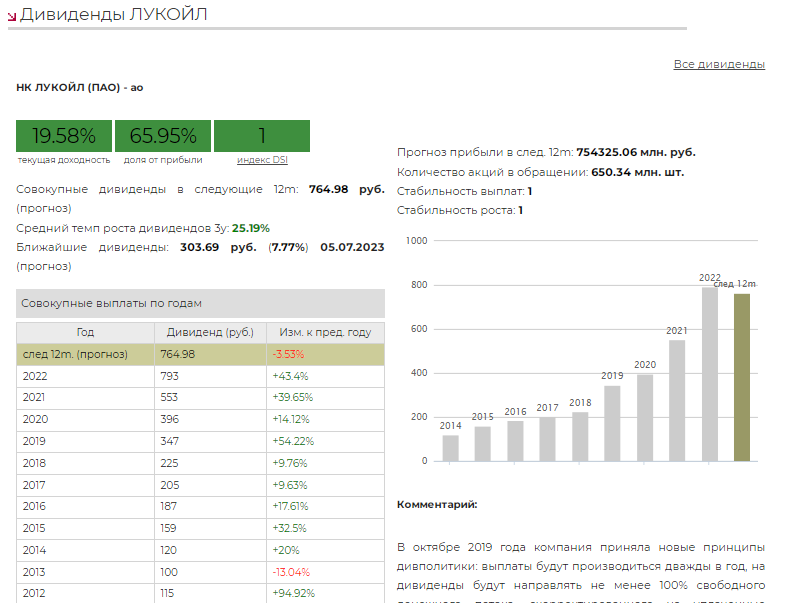This screenshot has height=603, width=799.
Task: Click the 25.19% average growth rate value
Action: click(x=251, y=228)
